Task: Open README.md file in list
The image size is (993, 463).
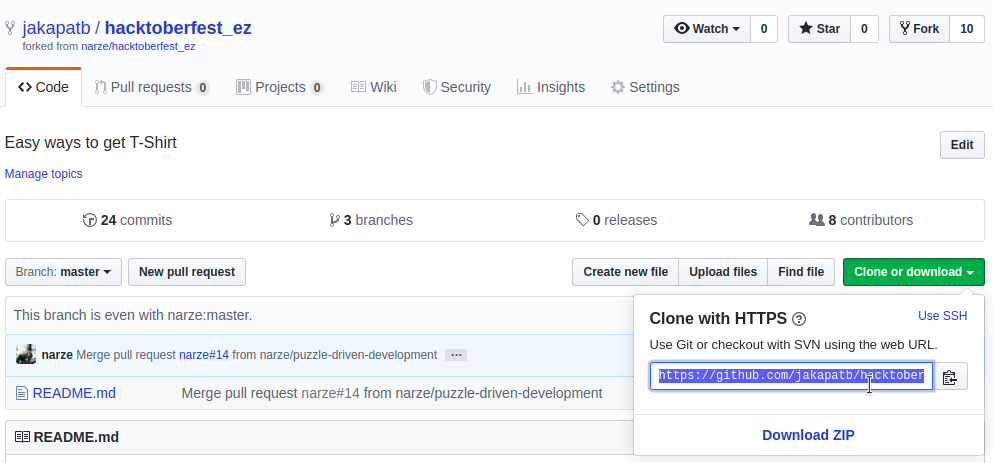Action: point(74,393)
